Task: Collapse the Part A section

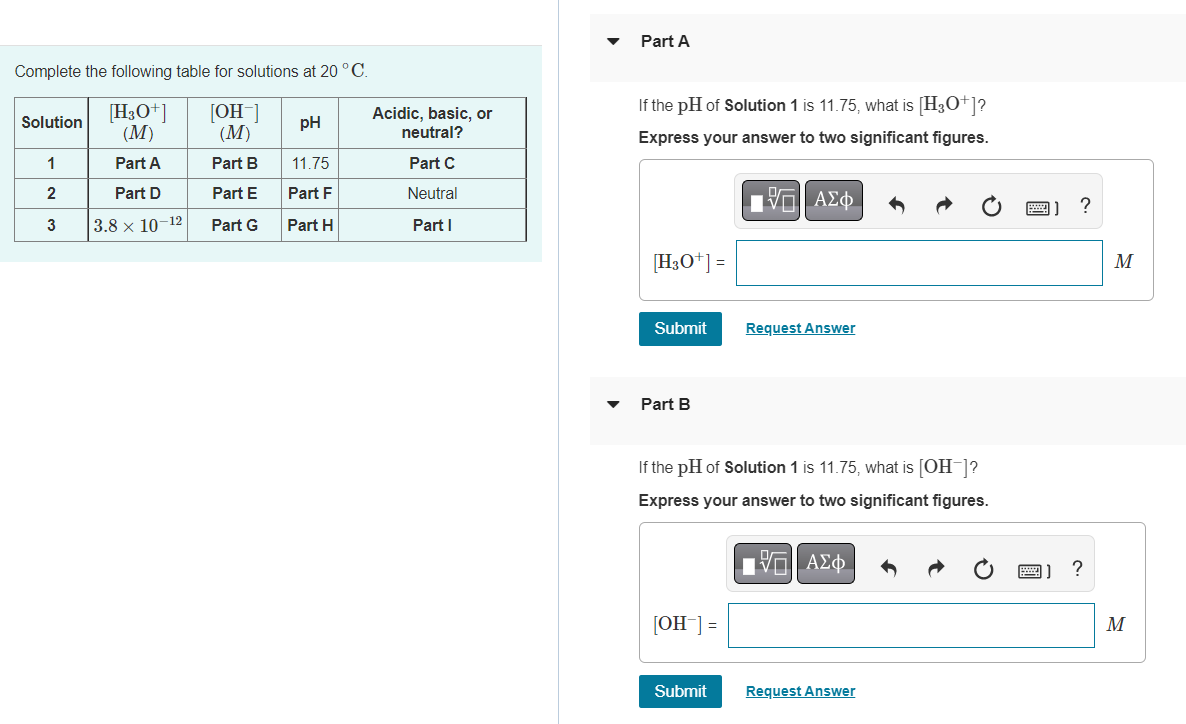Action: click(613, 41)
